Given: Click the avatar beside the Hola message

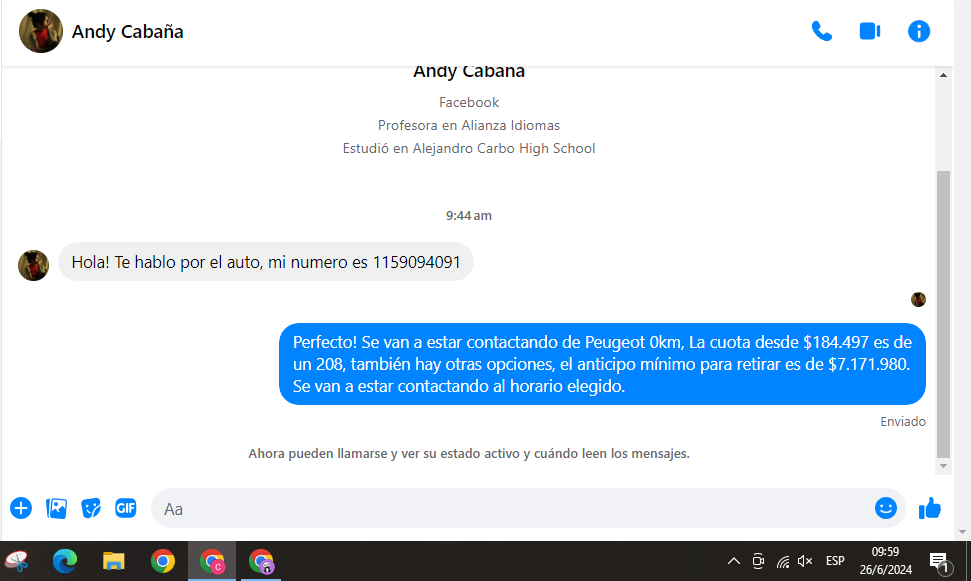Looking at the screenshot, I should pos(33,266).
